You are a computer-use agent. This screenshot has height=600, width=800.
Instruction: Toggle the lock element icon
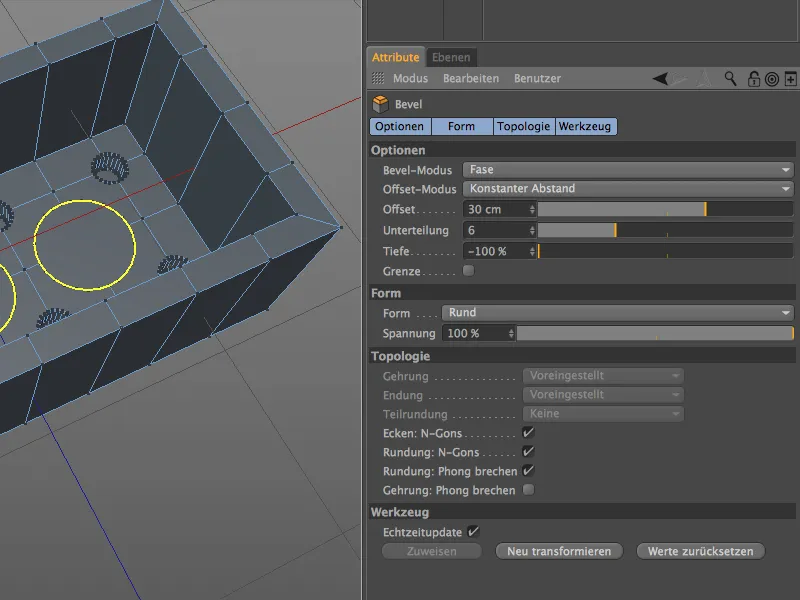coord(753,79)
